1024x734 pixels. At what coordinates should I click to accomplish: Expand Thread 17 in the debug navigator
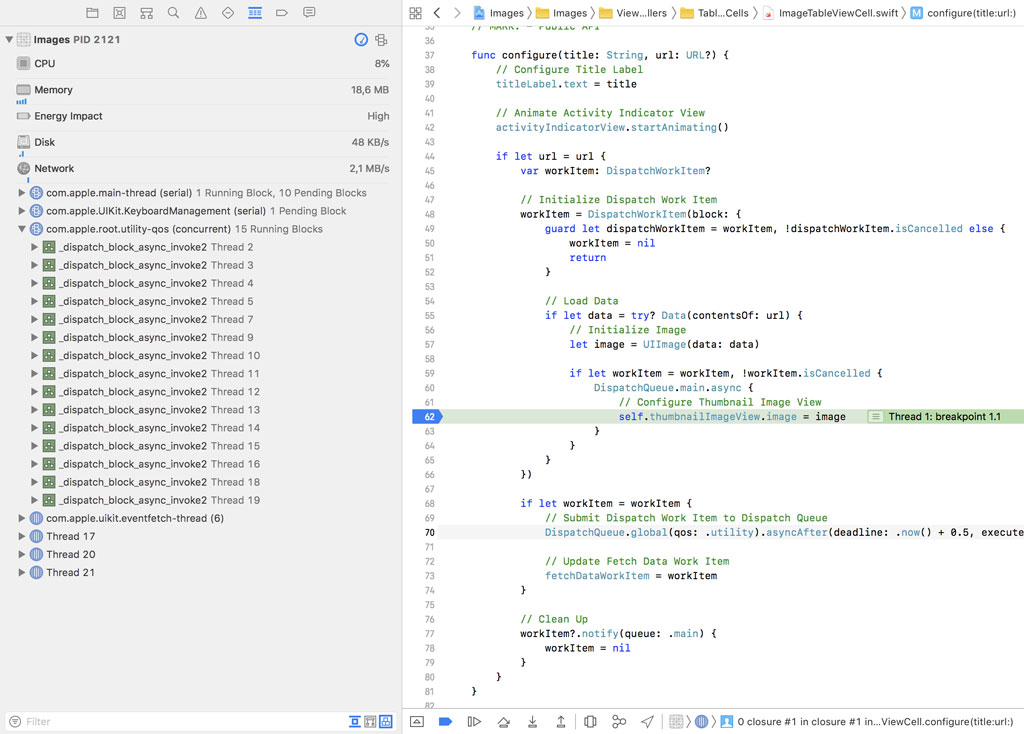point(22,536)
